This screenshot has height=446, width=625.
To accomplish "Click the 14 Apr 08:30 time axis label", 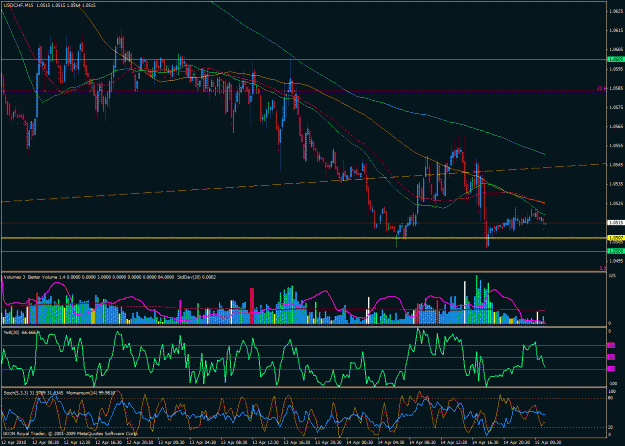I will click(423, 442).
